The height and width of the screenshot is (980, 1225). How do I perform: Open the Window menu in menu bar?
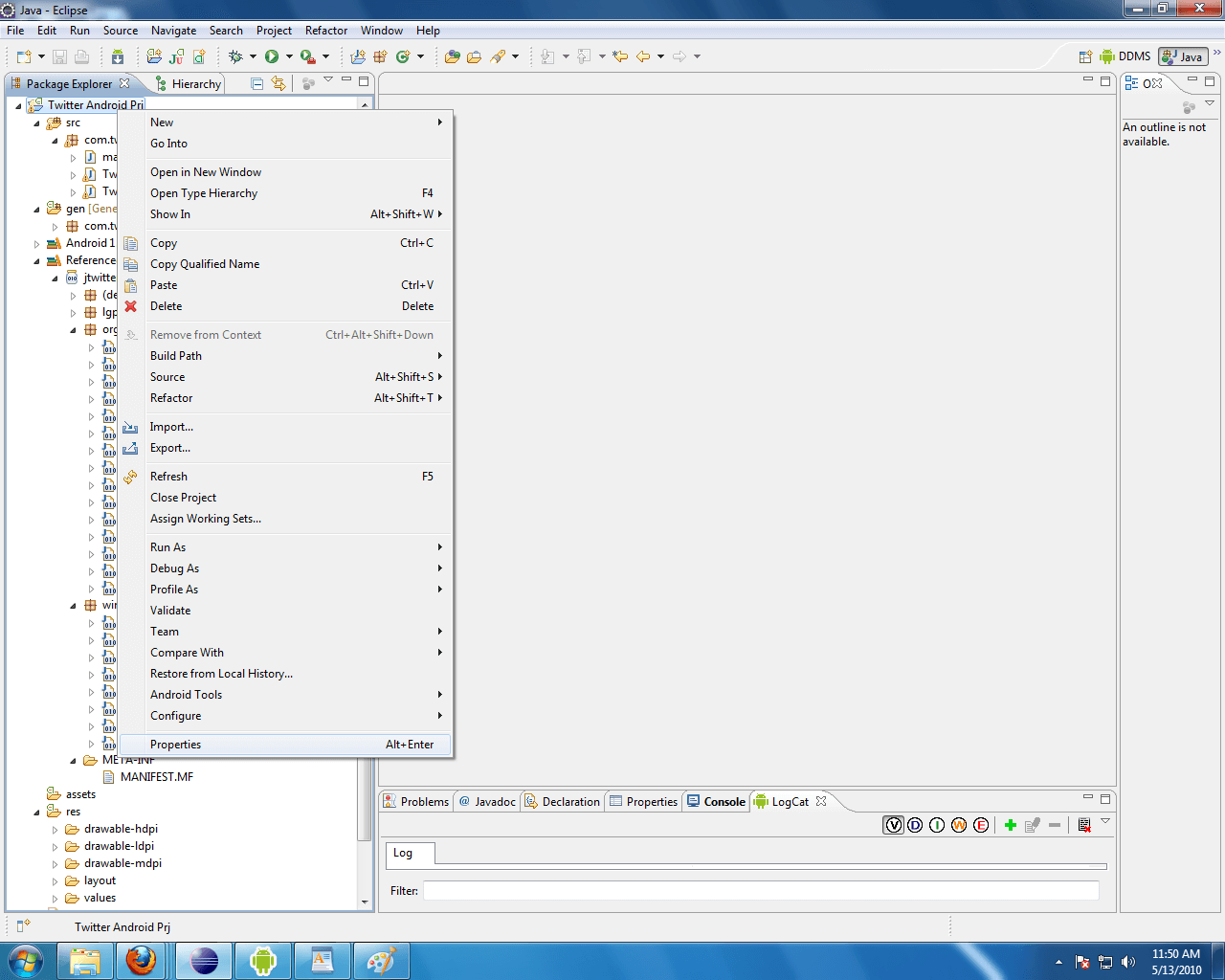coord(382,31)
